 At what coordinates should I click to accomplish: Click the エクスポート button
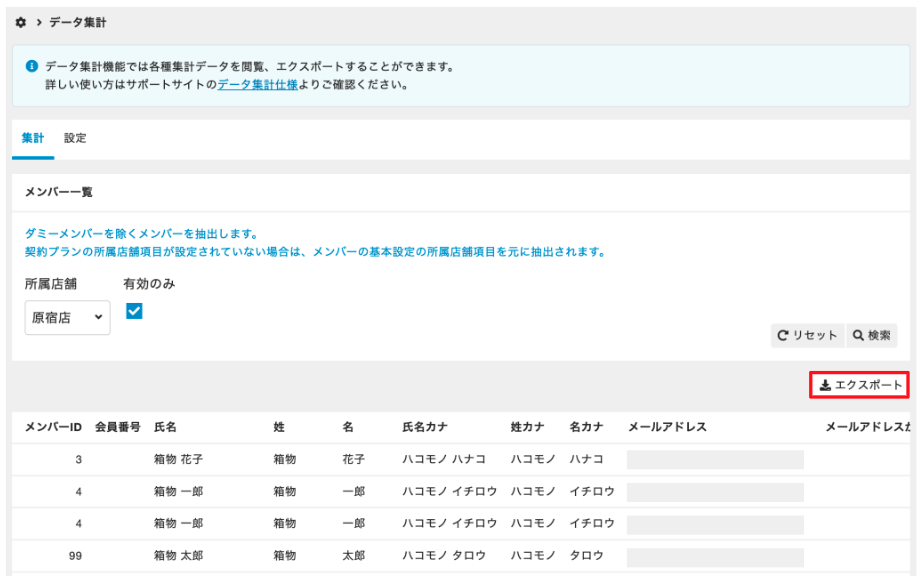(x=860, y=385)
